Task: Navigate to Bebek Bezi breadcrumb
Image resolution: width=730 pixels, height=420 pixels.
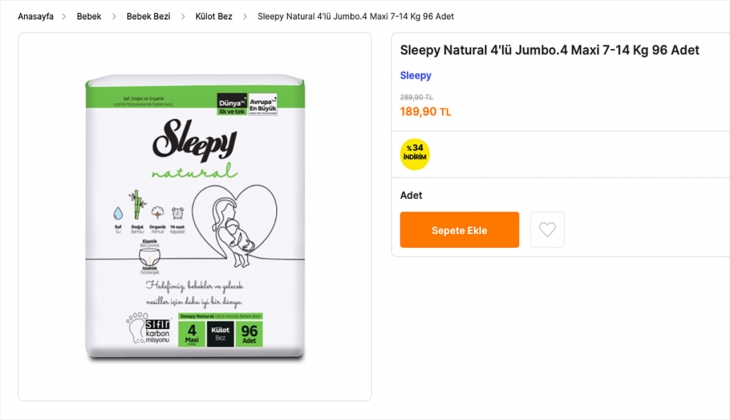Action: point(148,17)
